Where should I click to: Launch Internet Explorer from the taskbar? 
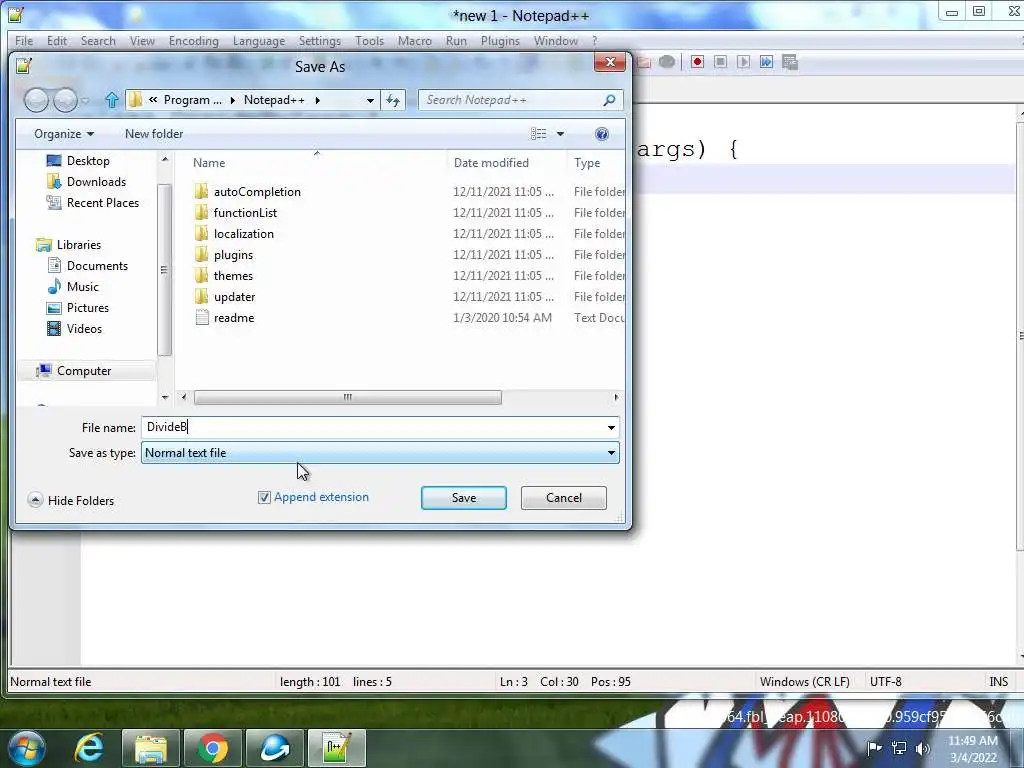tap(89, 748)
